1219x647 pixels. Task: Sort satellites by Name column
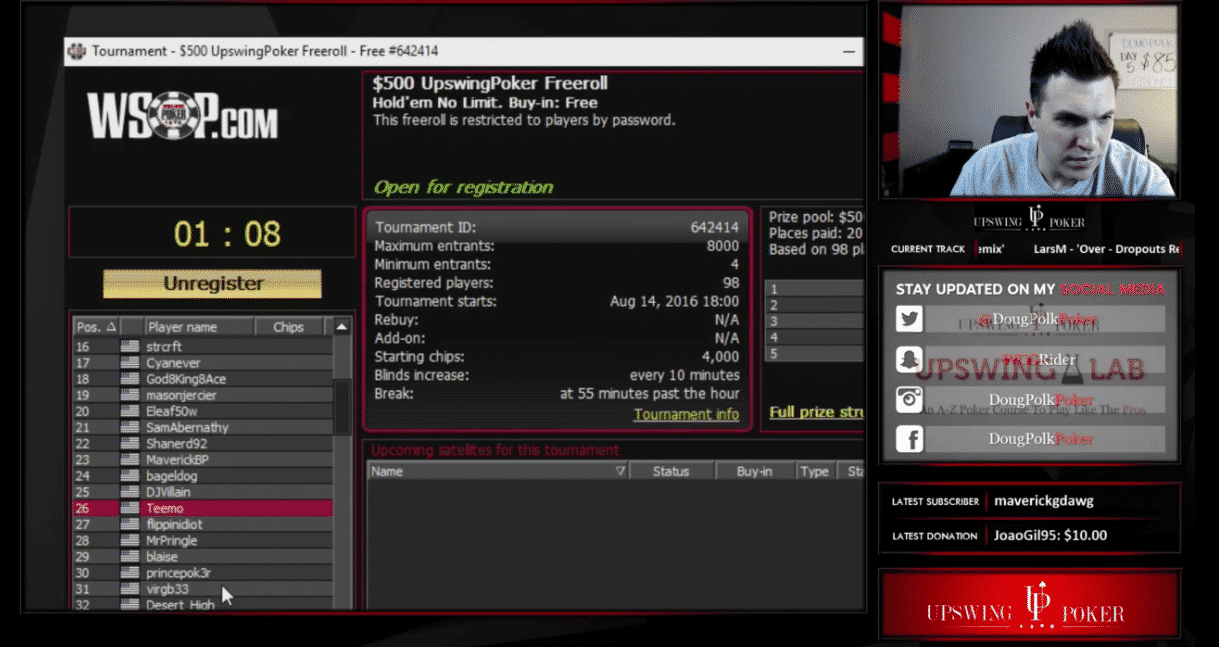499,471
